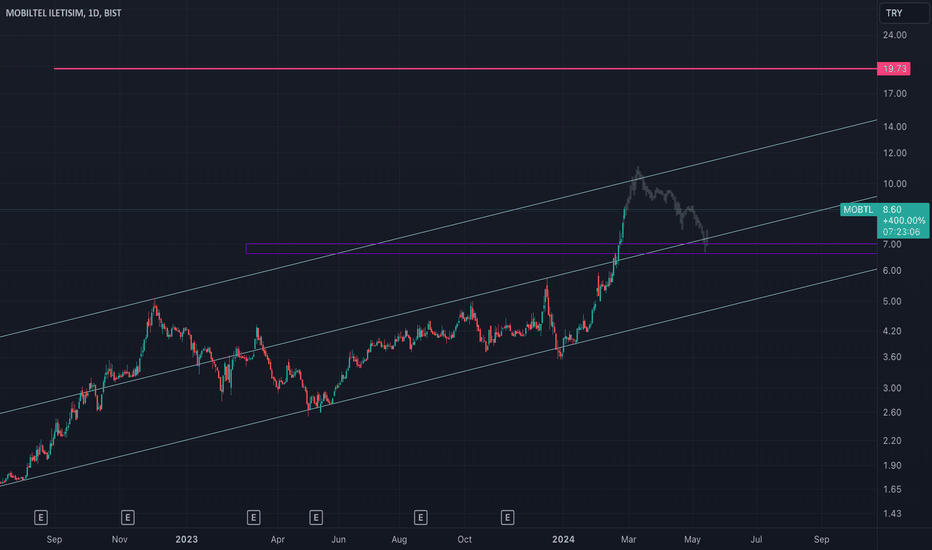932x550 pixels.
Task: Click the Apr label on time axis
Action: coord(278,539)
